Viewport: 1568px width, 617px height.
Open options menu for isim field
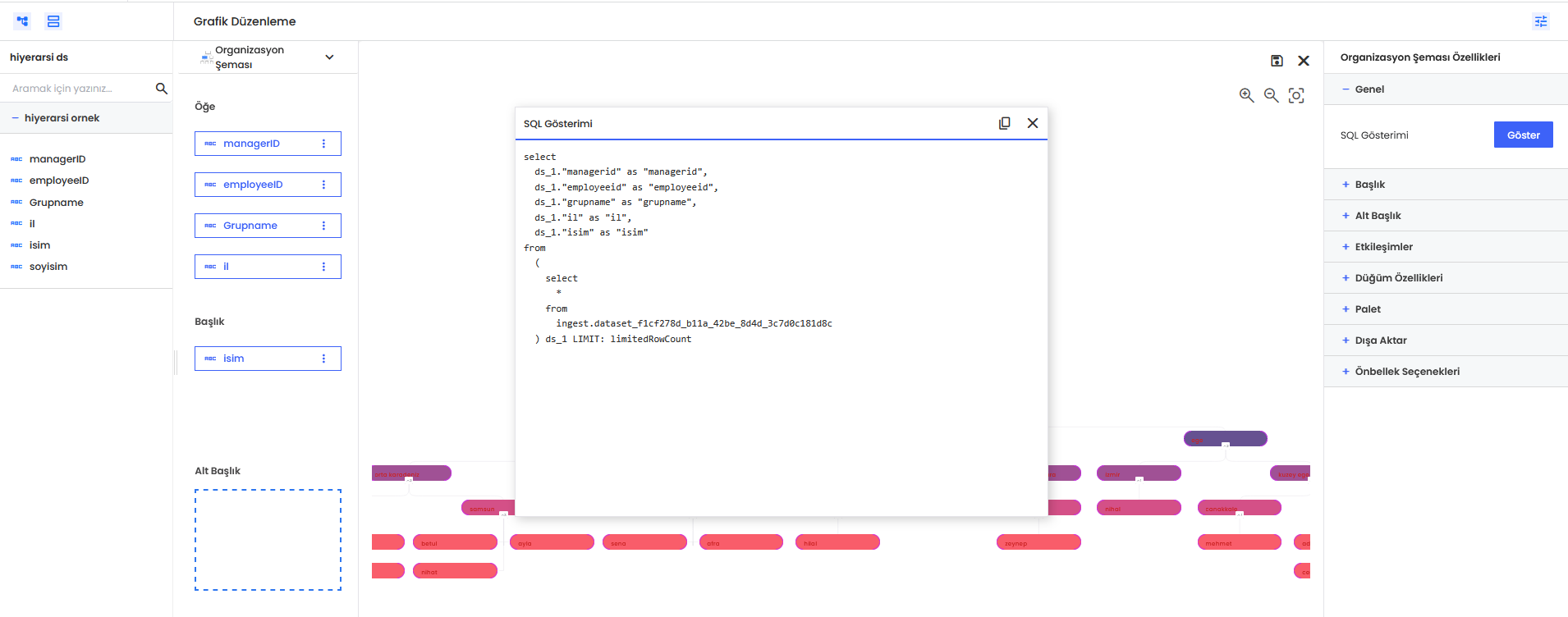(x=323, y=359)
